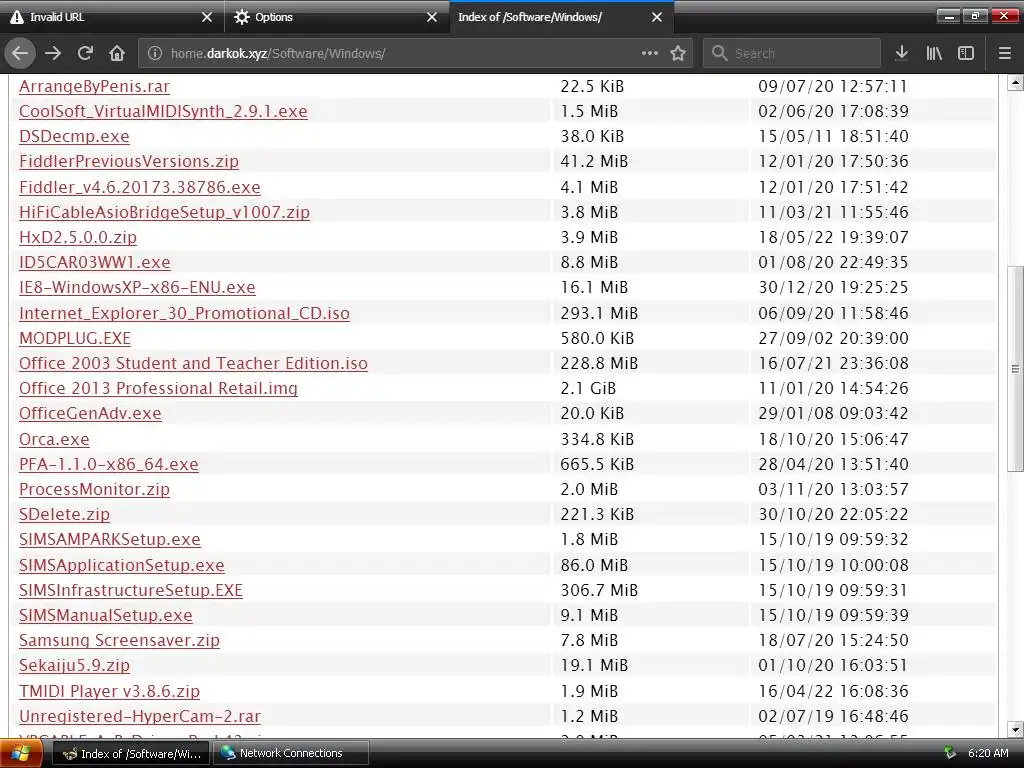The width and height of the screenshot is (1024, 768).
Task: Reload the current page
Action: 85,53
